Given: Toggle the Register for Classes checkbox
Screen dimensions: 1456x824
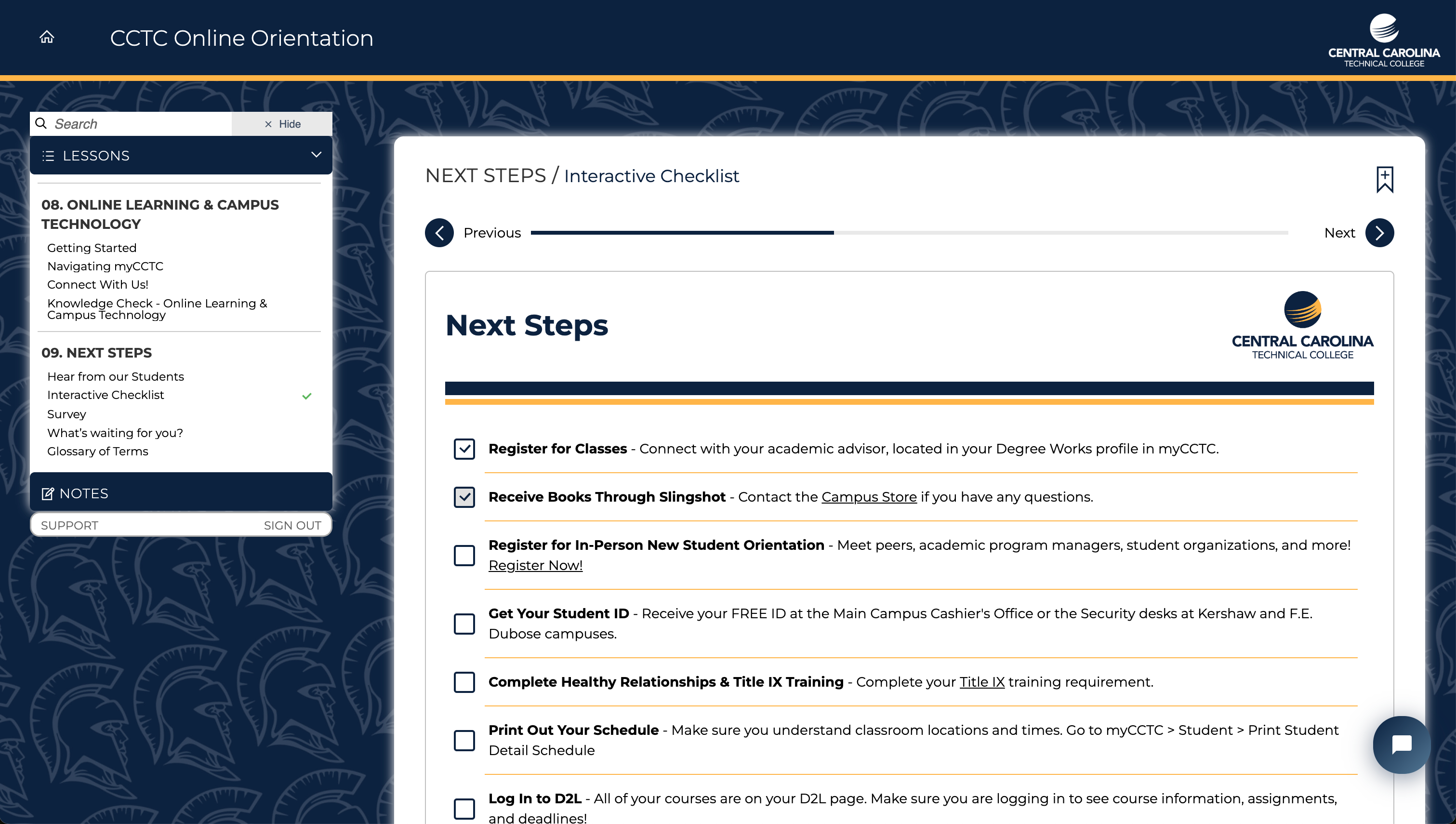Looking at the screenshot, I should coord(464,448).
